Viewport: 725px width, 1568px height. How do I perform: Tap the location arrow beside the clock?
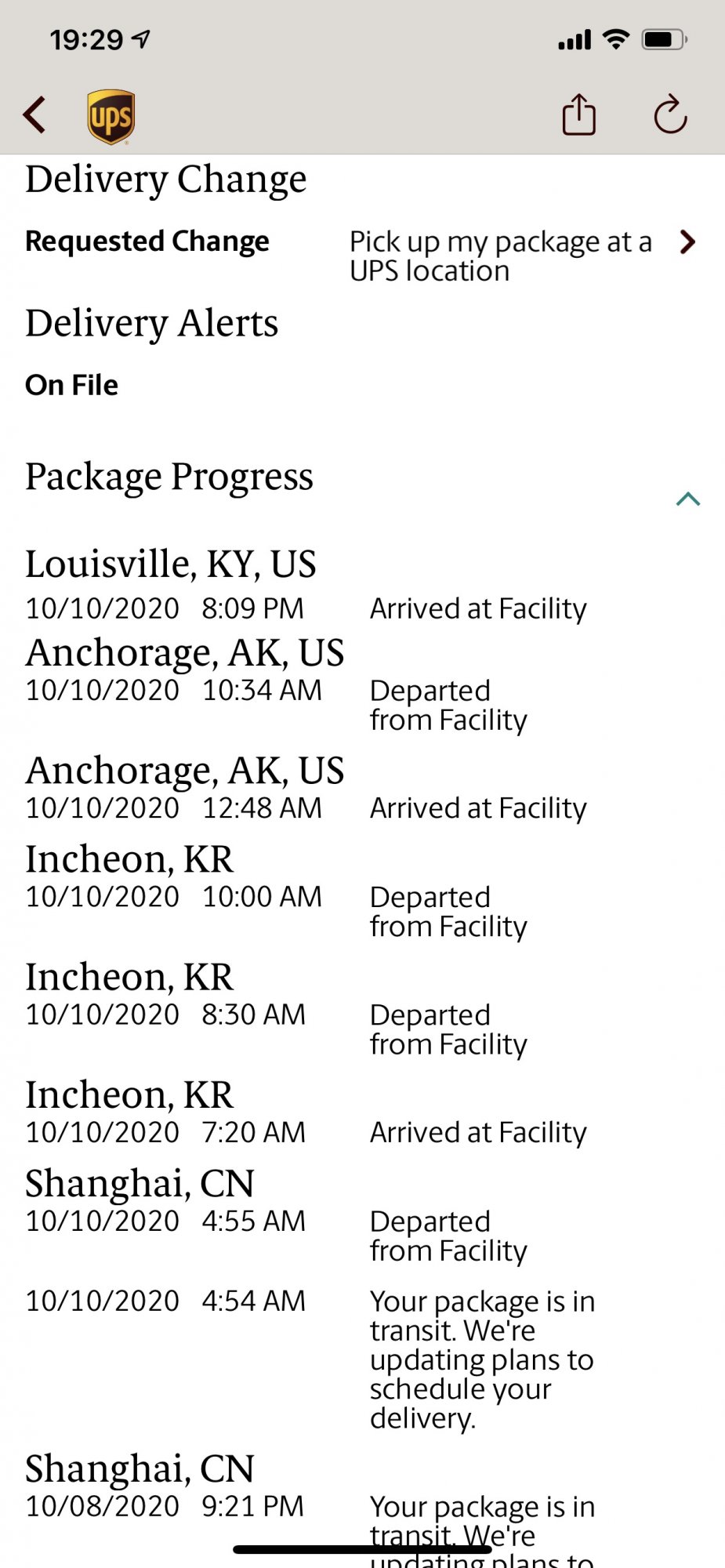pos(141,39)
